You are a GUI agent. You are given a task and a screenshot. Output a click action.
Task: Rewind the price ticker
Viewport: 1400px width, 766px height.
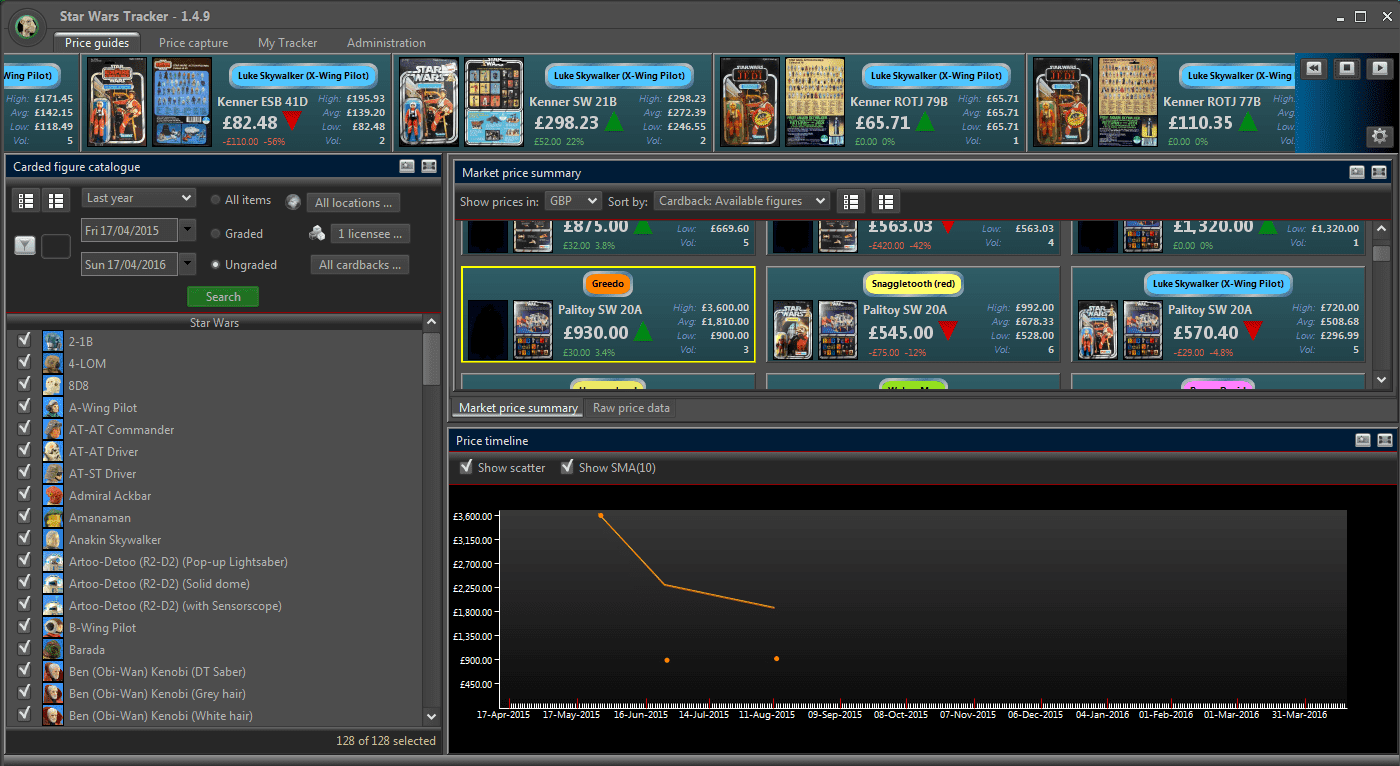tap(1314, 68)
